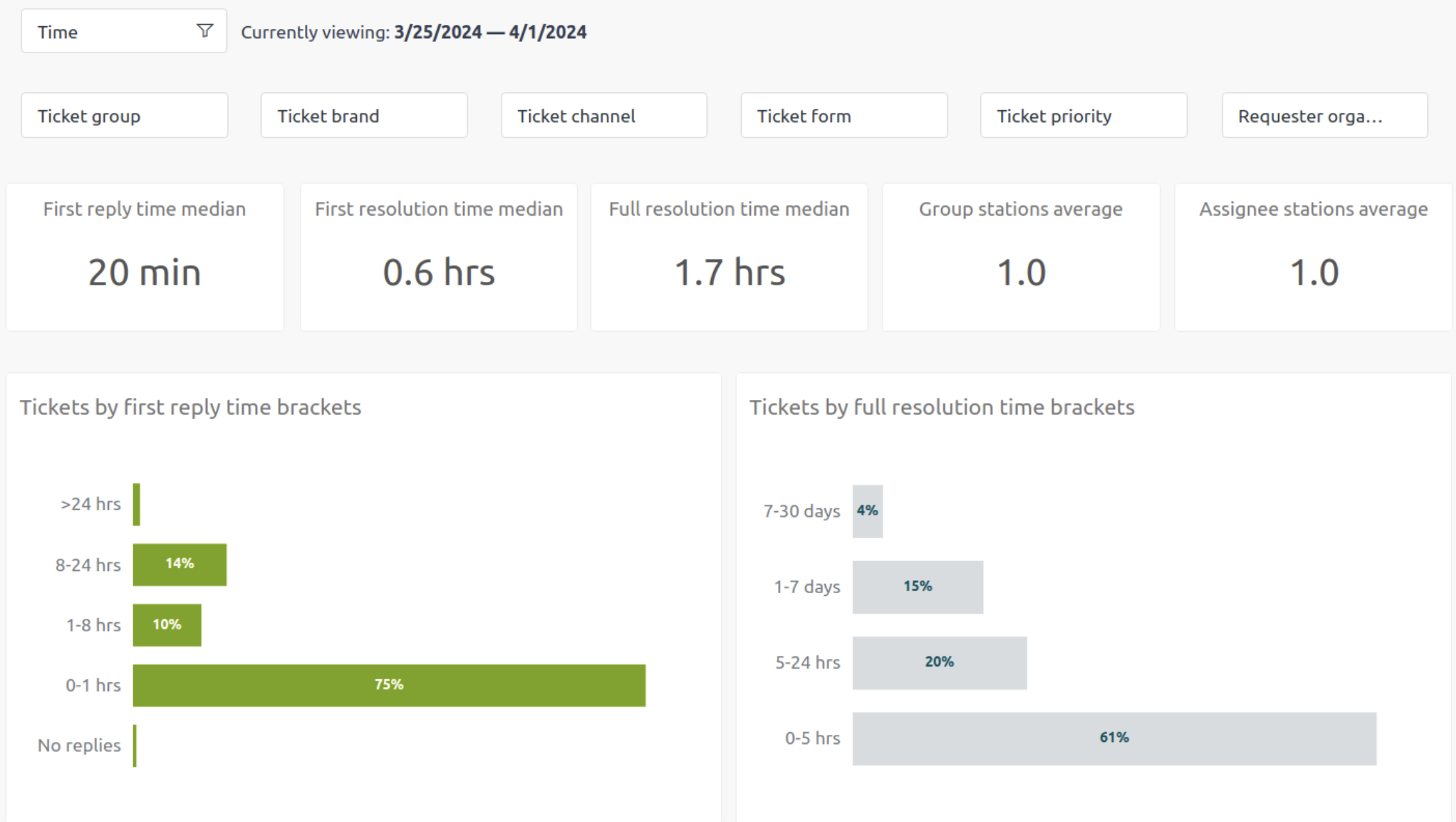This screenshot has width=1456, height=822.
Task: Toggle the 1-8 hrs reply time bar
Action: 166,623
